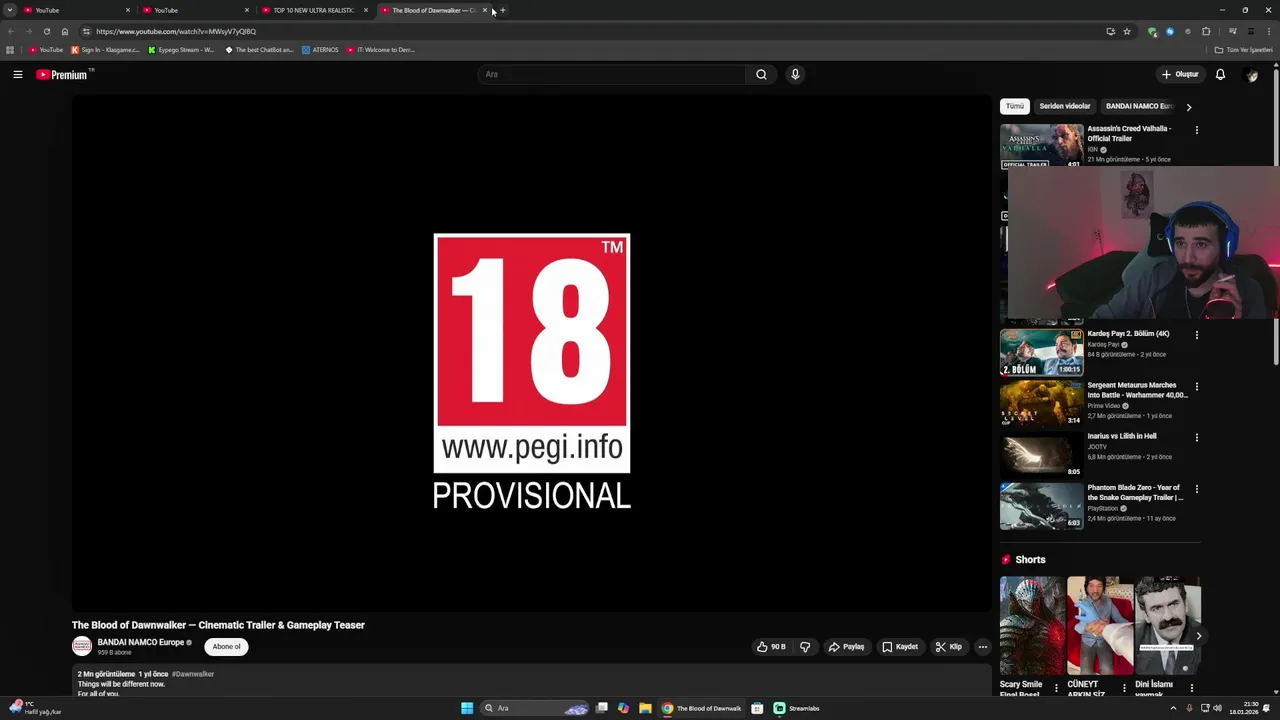The height and width of the screenshot is (720, 1280).
Task: Start voice search with the microphone icon
Action: 795,74
